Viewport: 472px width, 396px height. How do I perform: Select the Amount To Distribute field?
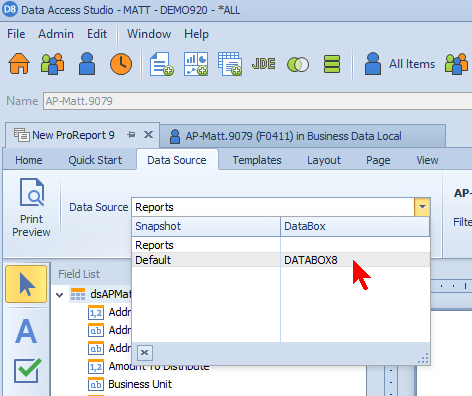[159, 366]
